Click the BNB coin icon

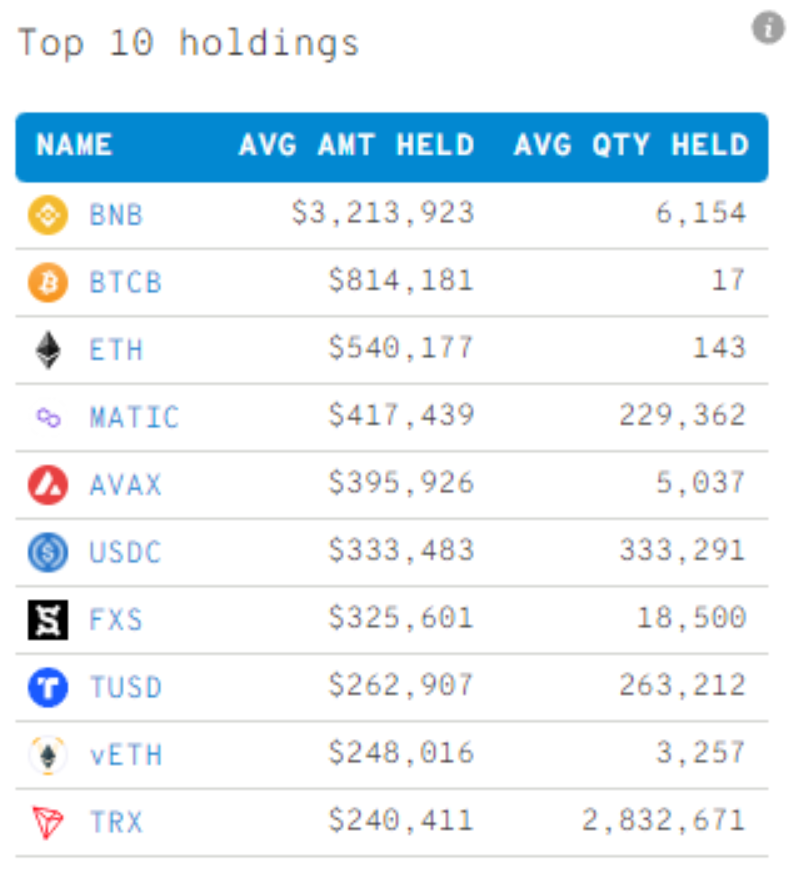tap(48, 215)
